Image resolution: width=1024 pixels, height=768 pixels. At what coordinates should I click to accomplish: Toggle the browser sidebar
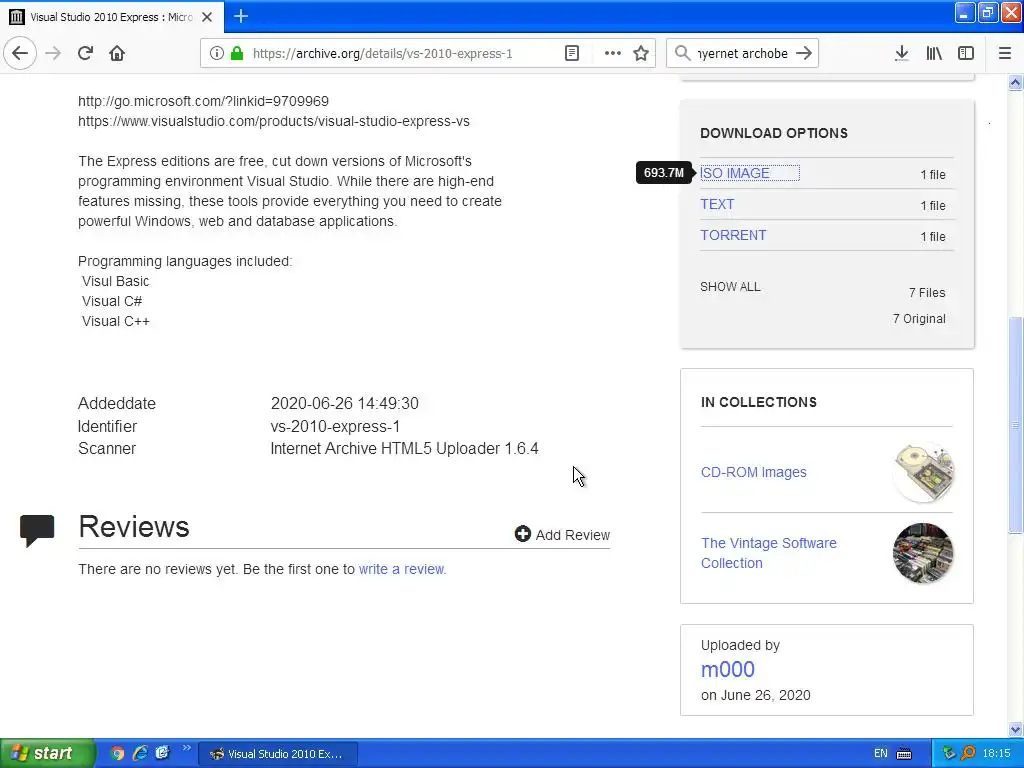(966, 53)
